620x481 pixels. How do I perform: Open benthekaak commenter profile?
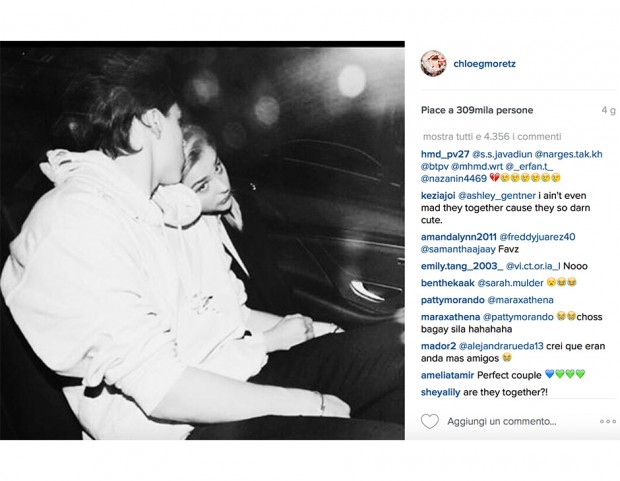click(448, 283)
